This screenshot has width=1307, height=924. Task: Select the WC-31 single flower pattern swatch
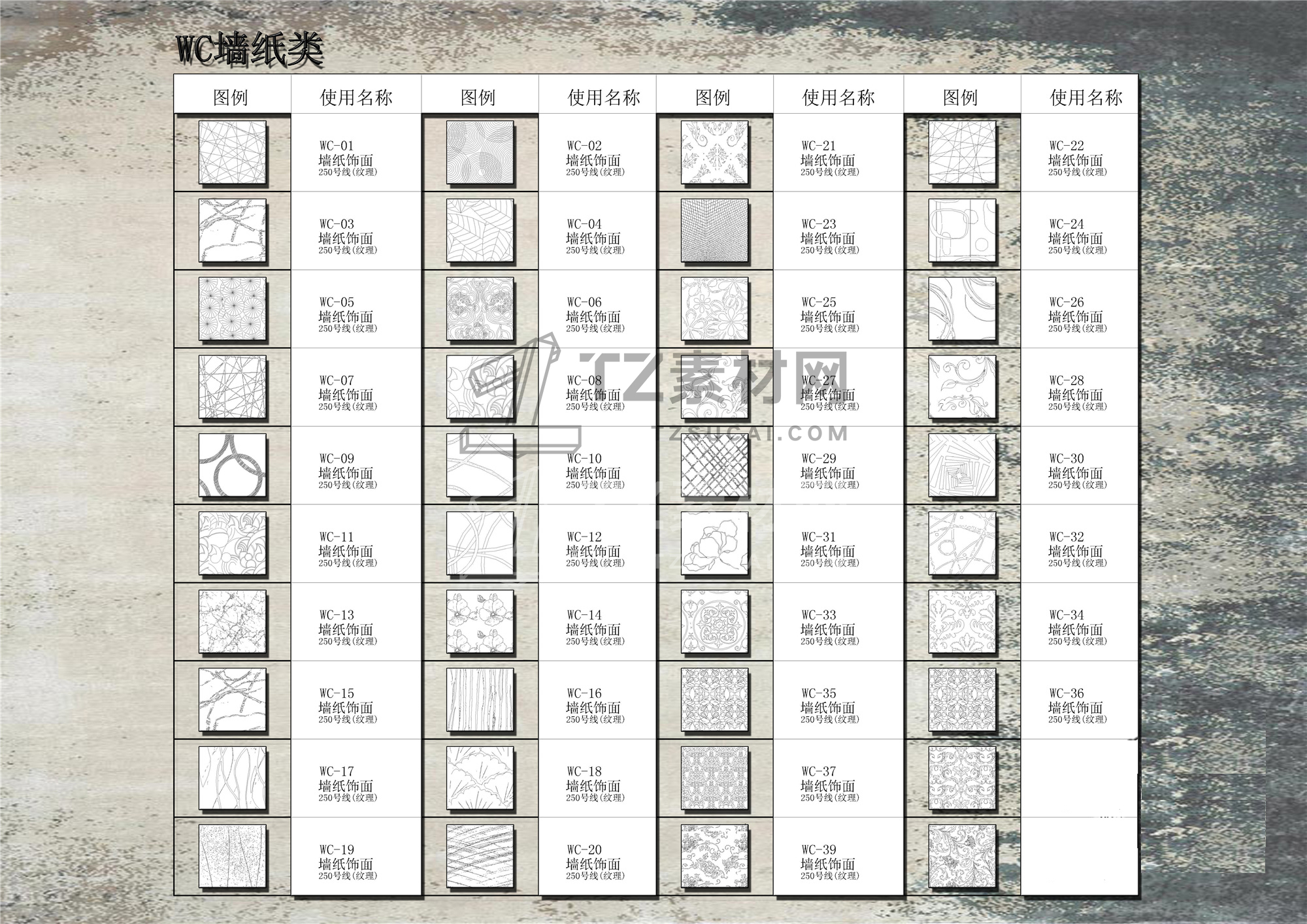[714, 544]
